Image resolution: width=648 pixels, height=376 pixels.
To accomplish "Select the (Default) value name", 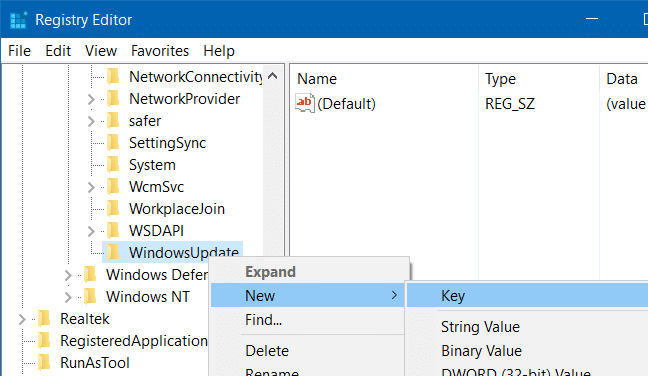I will pos(346,104).
